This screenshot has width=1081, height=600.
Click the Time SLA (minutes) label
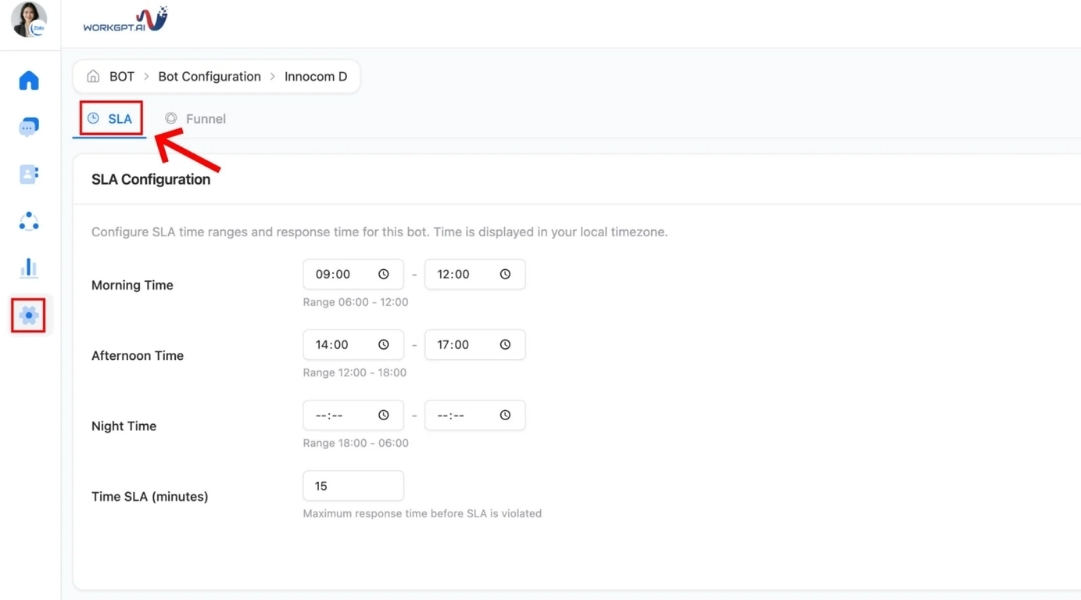(x=150, y=497)
